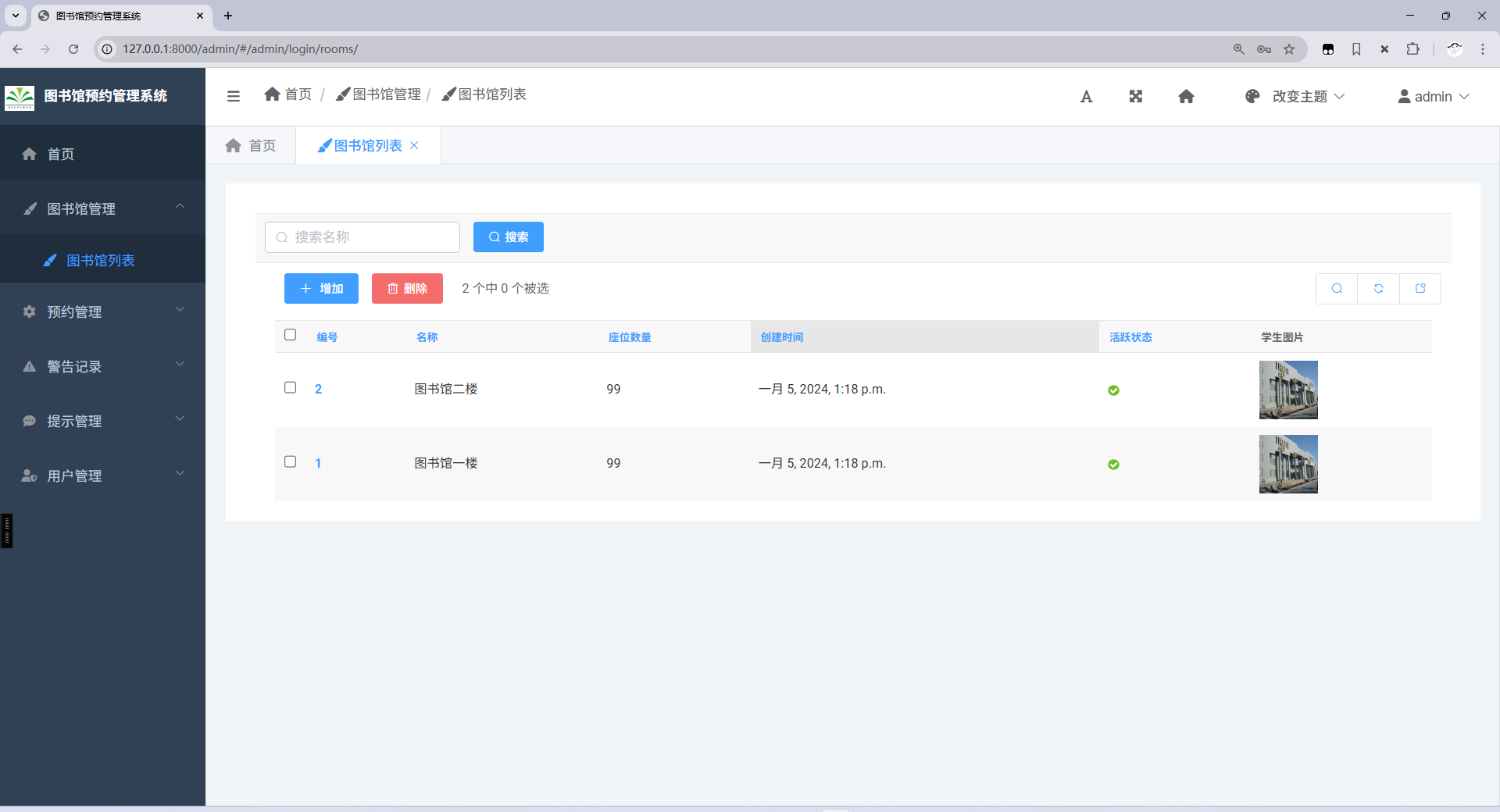Refresh the table with the reload icon
Screen dimensions: 1500x812
pos(1378,289)
